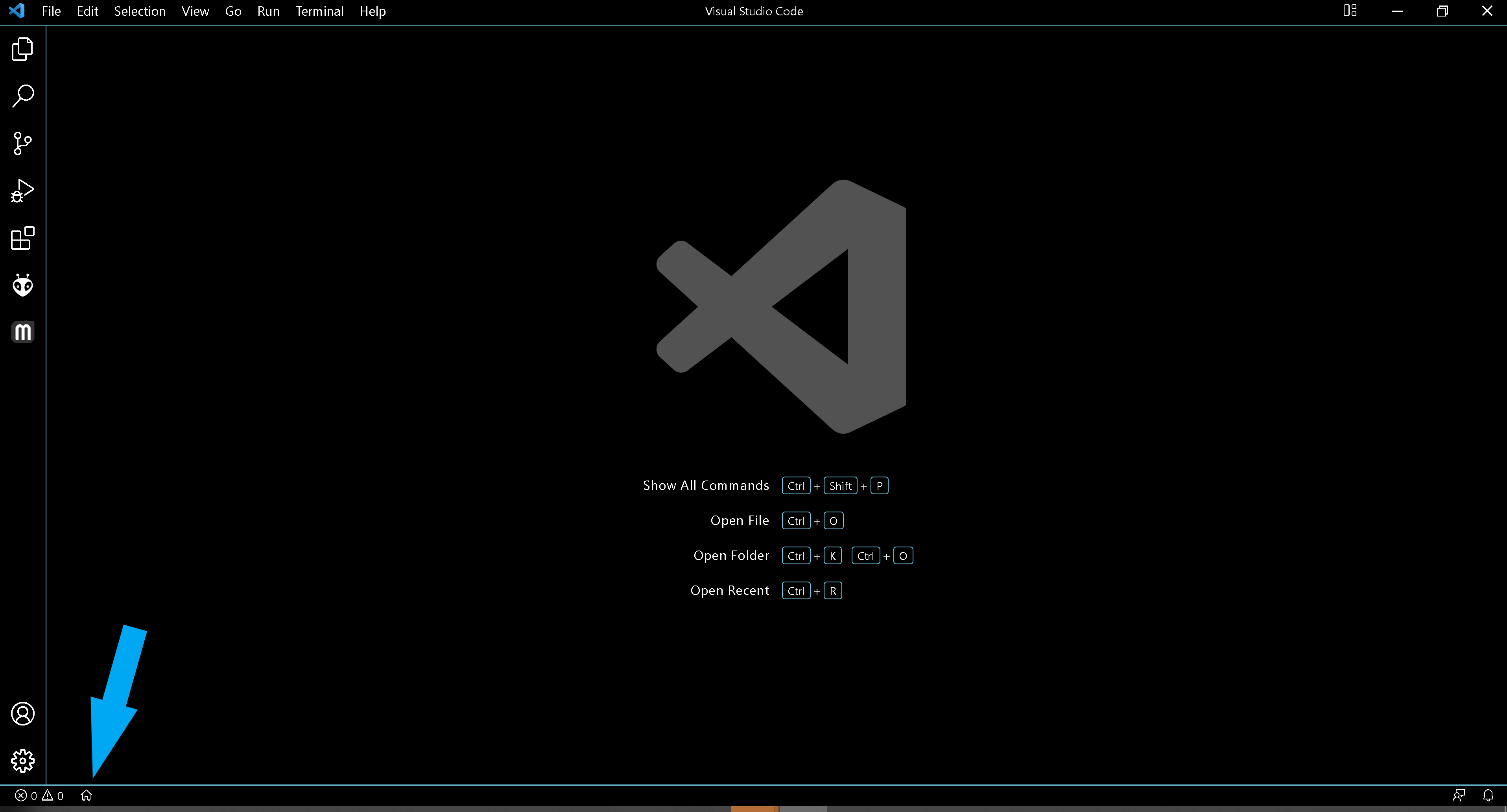Click the Terminal menu

319,11
